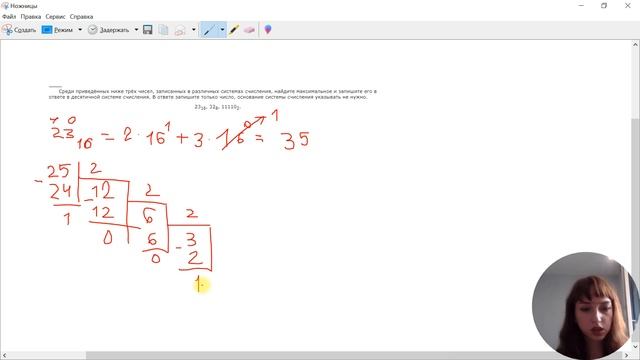
Task: Open the Сервис menu
Action: [56, 17]
